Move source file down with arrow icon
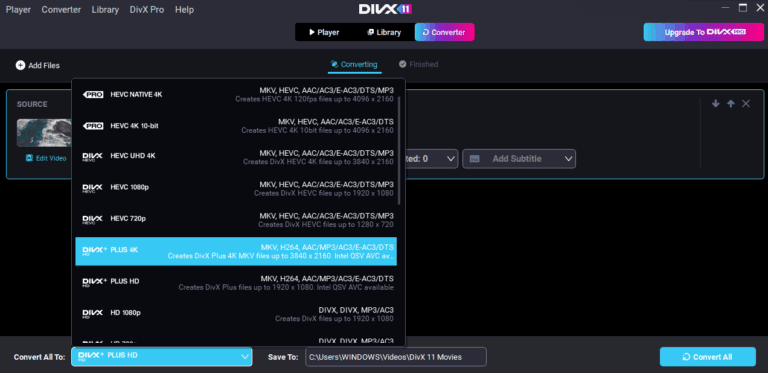This screenshot has height=373, width=768. (x=716, y=104)
